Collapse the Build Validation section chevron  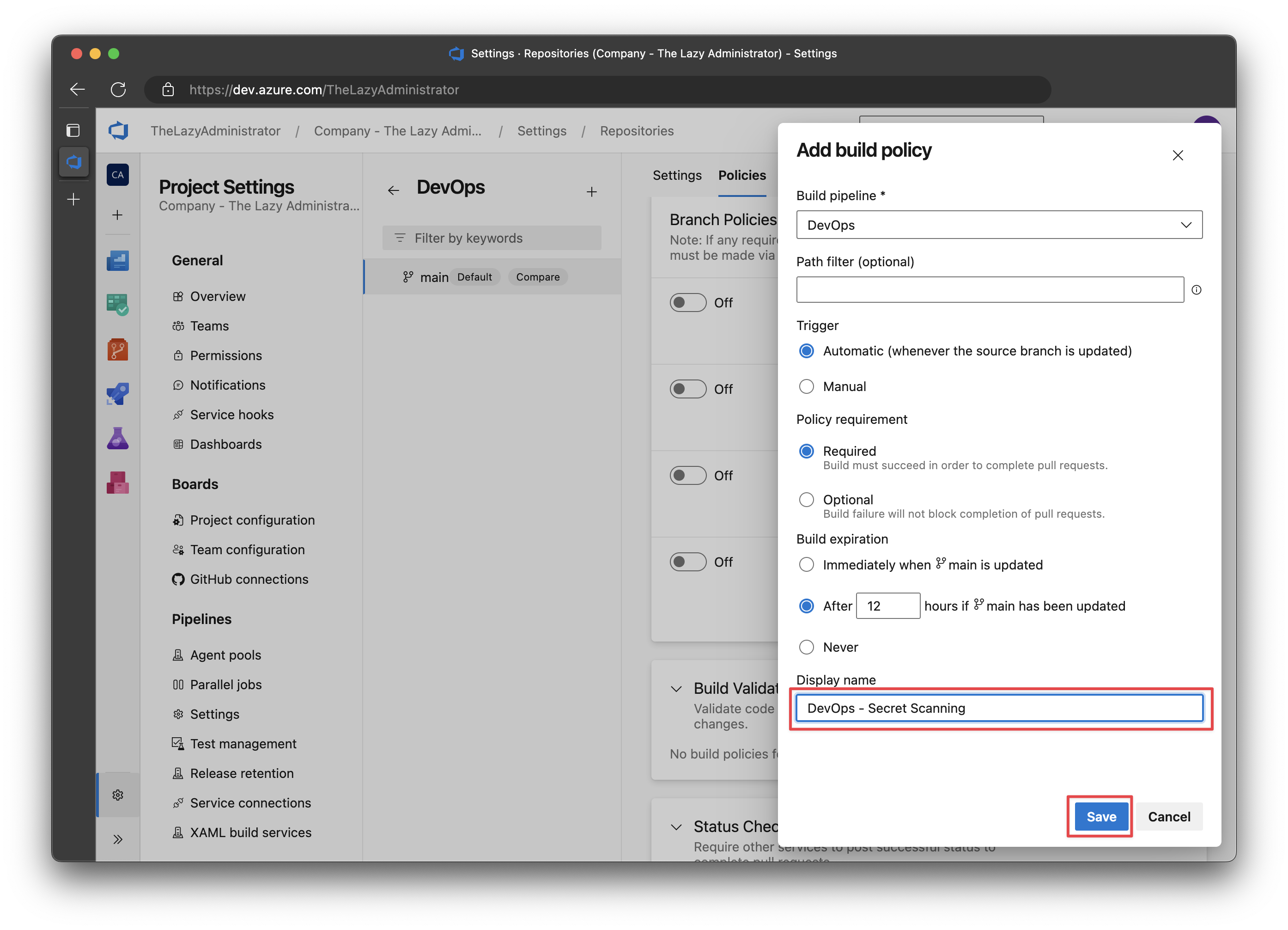676,689
